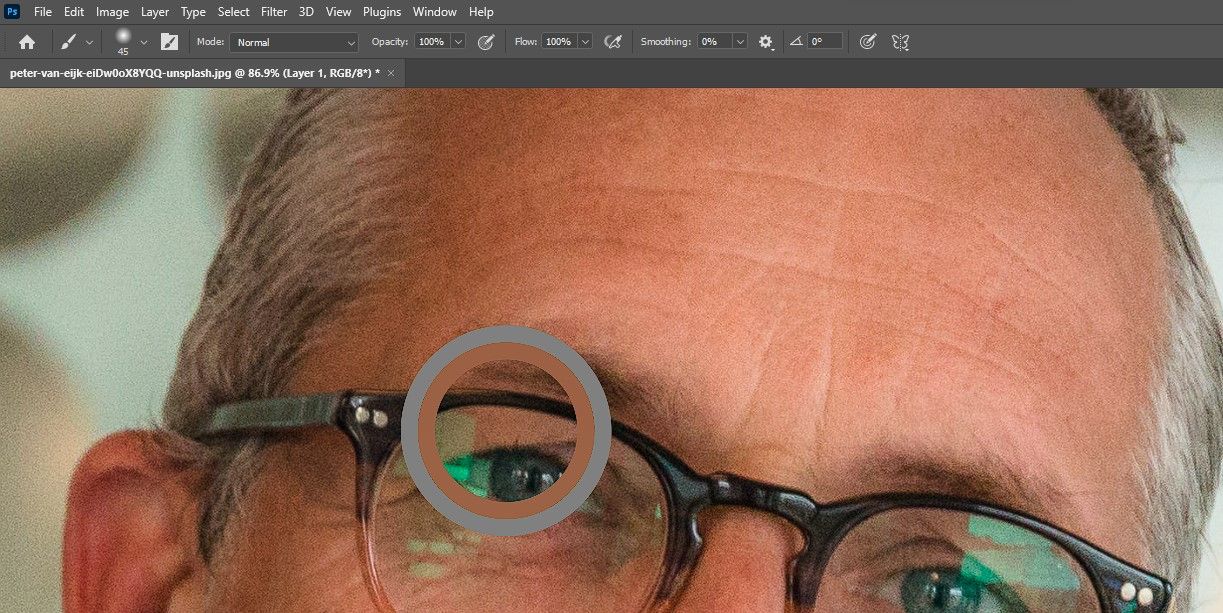1223x613 pixels.
Task: Open the blending Mode dropdown set to Normal
Action: click(x=294, y=42)
